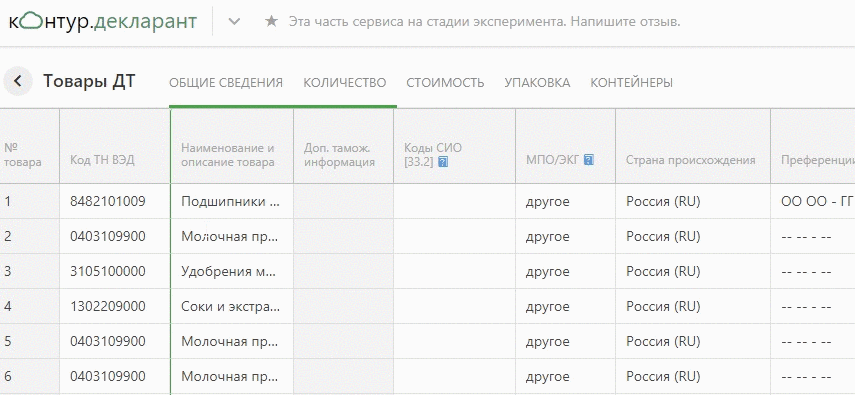Viewport: 855px width, 395px height.
Task: Click 'Россия (RU)' in row 3
Action: click(693, 271)
